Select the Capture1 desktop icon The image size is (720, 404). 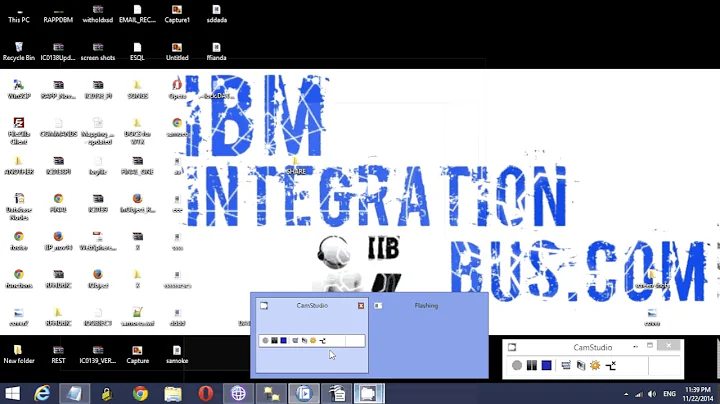pyautogui.click(x=177, y=14)
